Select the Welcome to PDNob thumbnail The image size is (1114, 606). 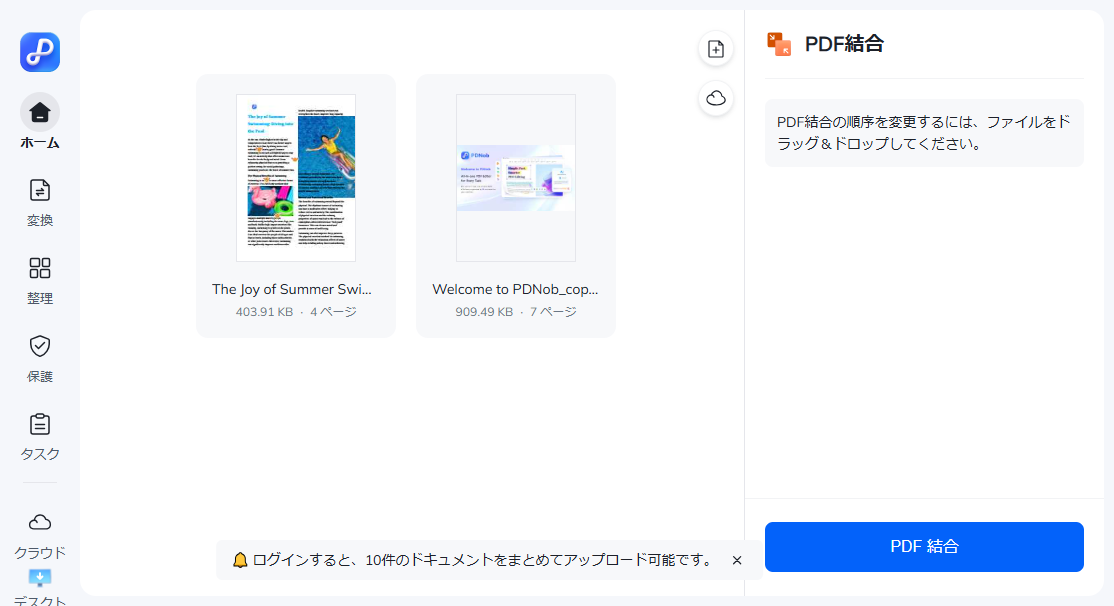click(515, 177)
